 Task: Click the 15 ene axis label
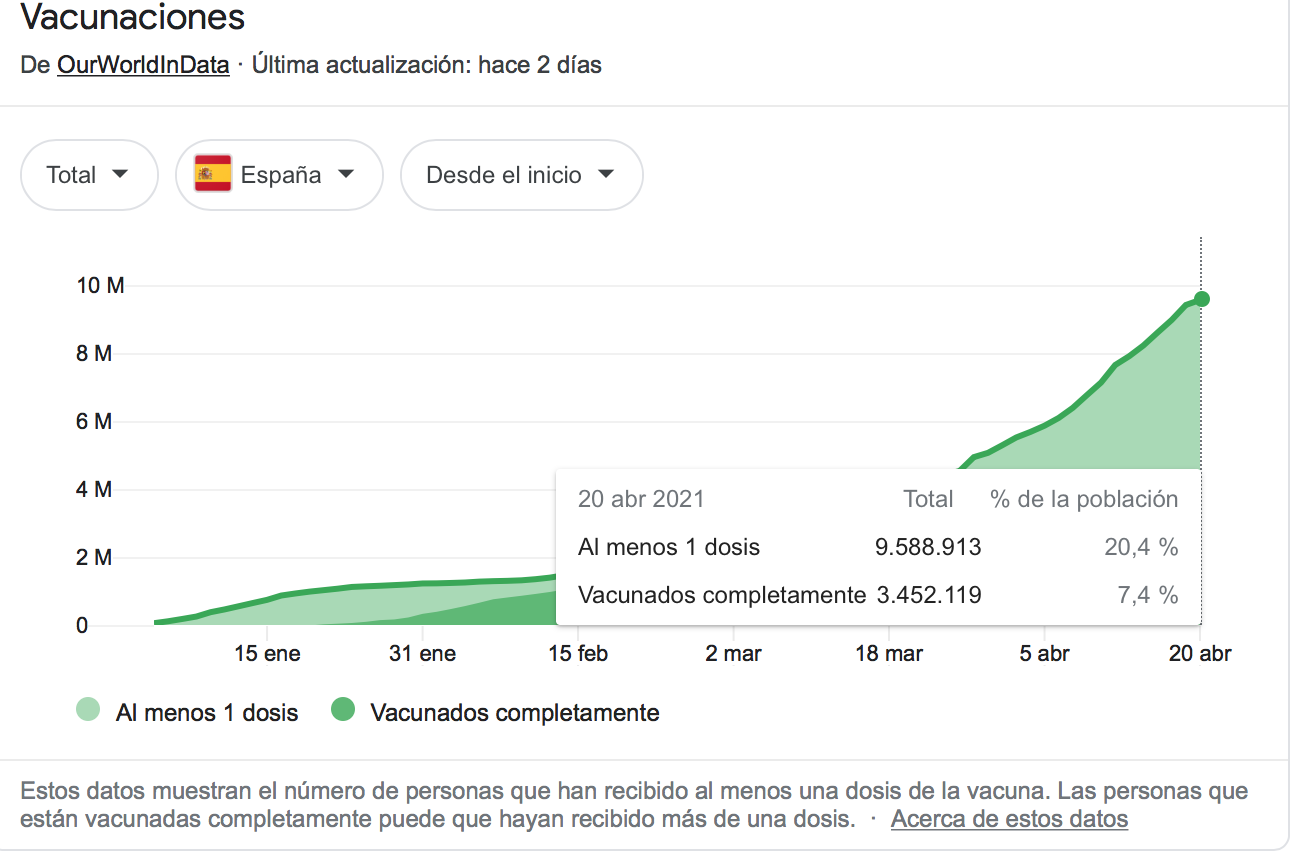[x=267, y=654]
